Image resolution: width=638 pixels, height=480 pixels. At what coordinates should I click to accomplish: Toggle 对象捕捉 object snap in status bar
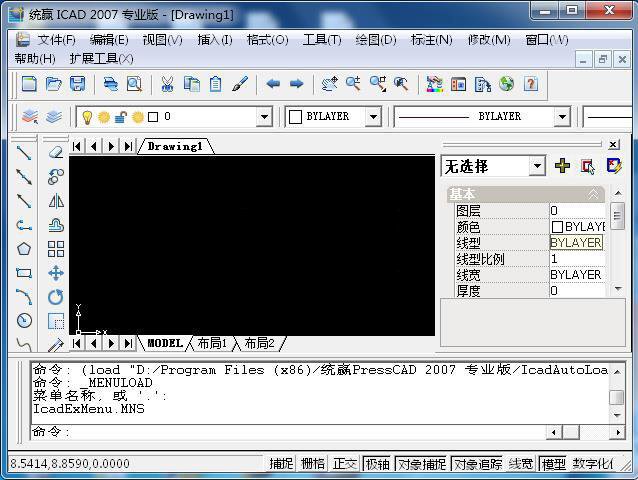422,464
